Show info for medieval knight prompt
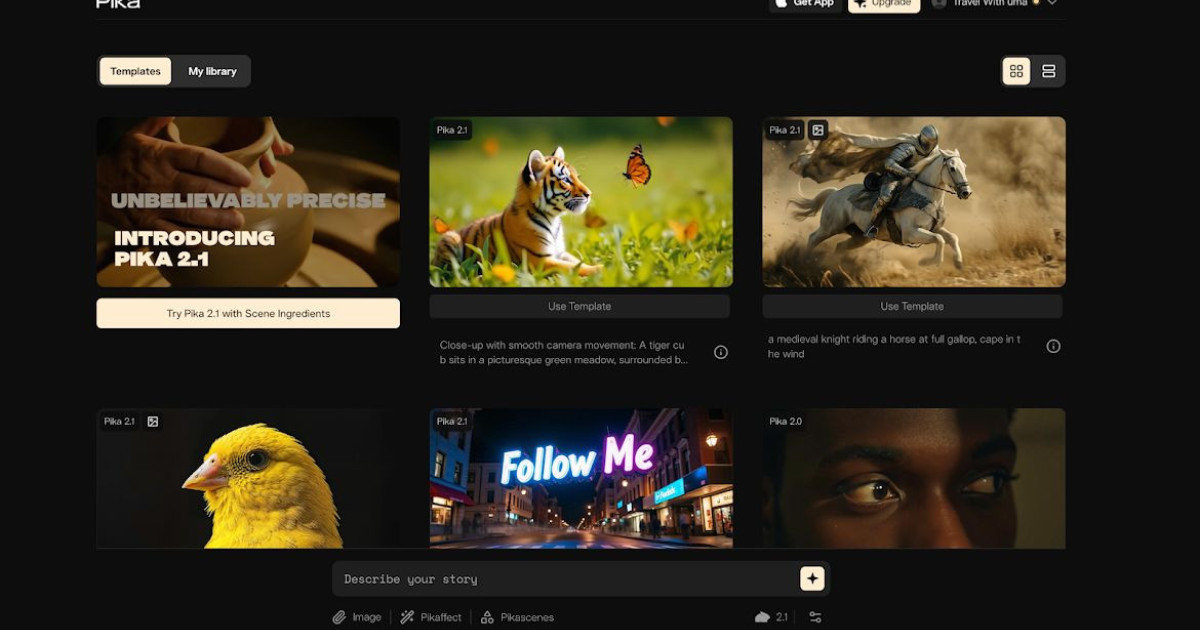 (x=1053, y=346)
